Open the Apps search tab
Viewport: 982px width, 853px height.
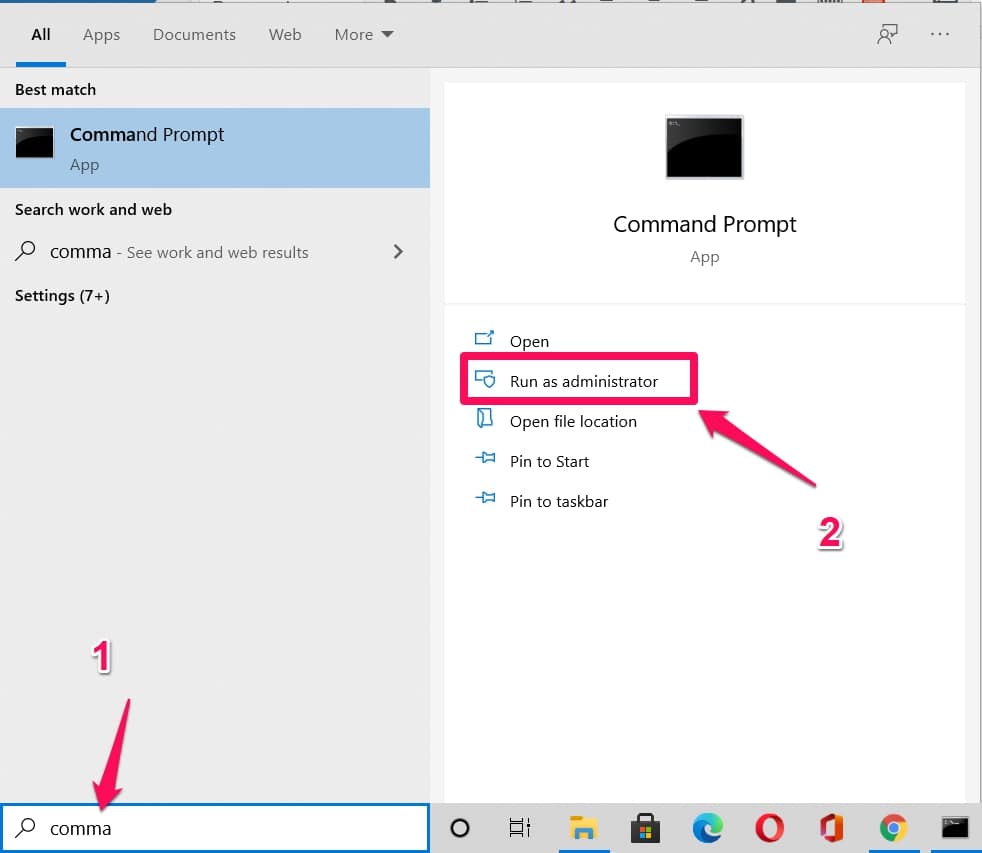101,35
